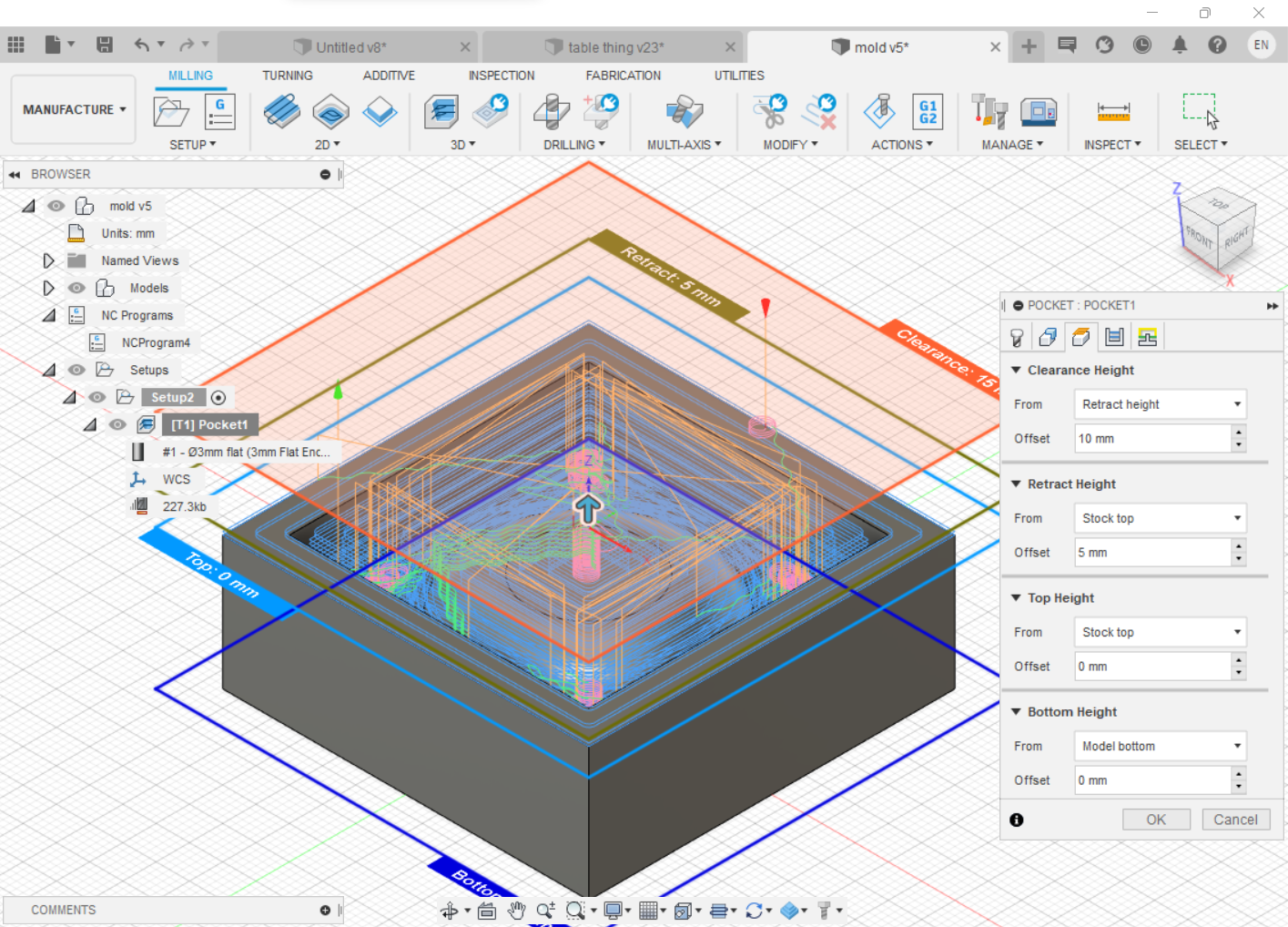Open the MODIFY menu
The height and width of the screenshot is (927, 1288).
[790, 145]
